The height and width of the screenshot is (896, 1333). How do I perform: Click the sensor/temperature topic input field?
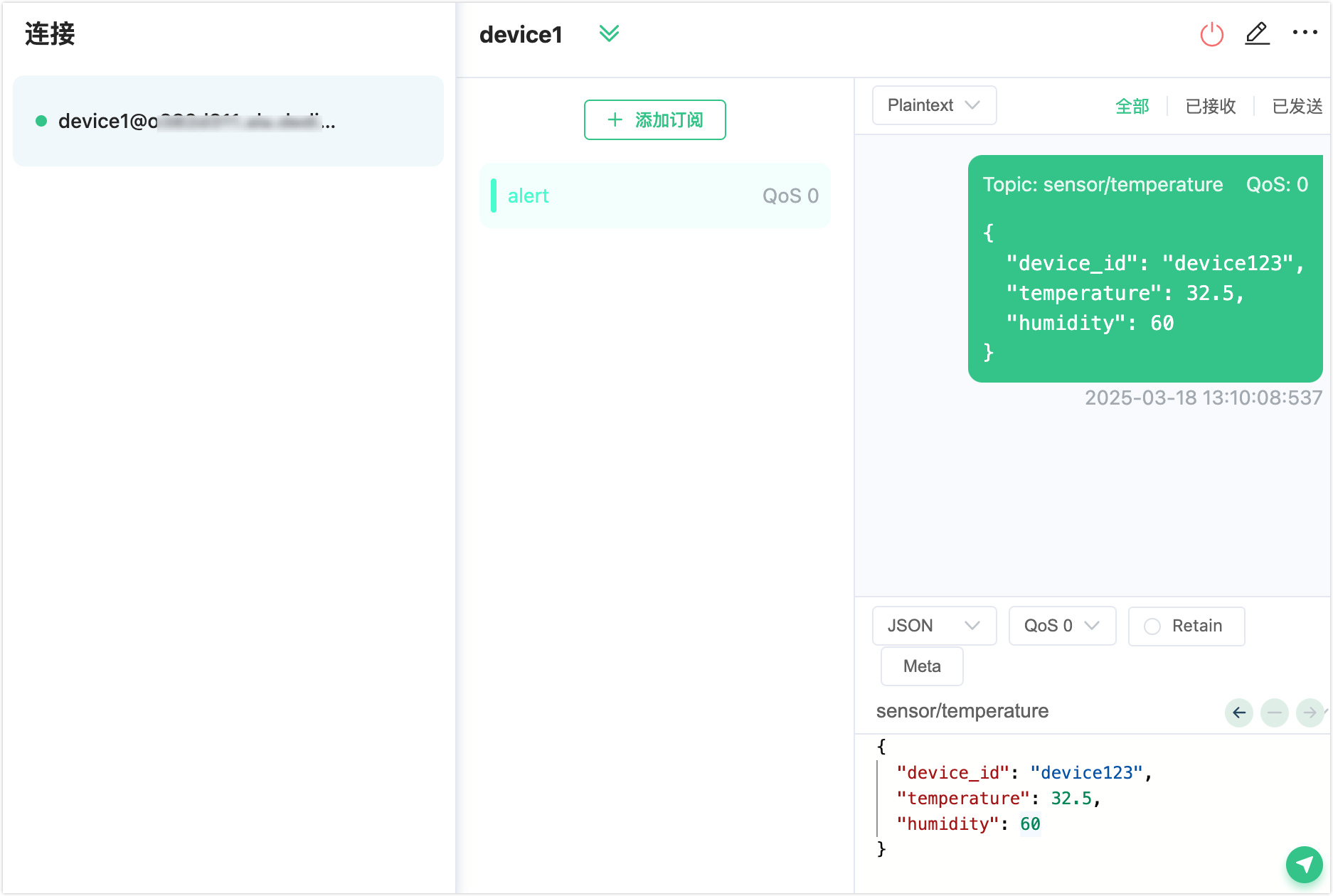click(1039, 711)
